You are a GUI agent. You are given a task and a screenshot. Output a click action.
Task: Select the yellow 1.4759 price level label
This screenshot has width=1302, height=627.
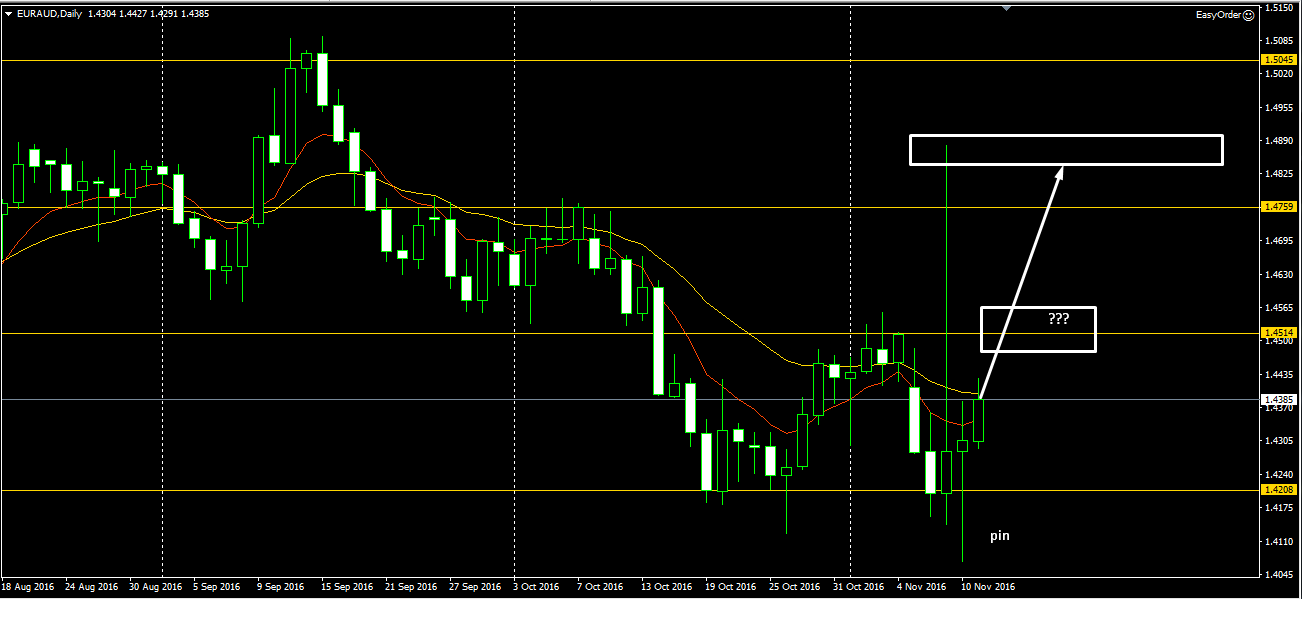click(1279, 207)
